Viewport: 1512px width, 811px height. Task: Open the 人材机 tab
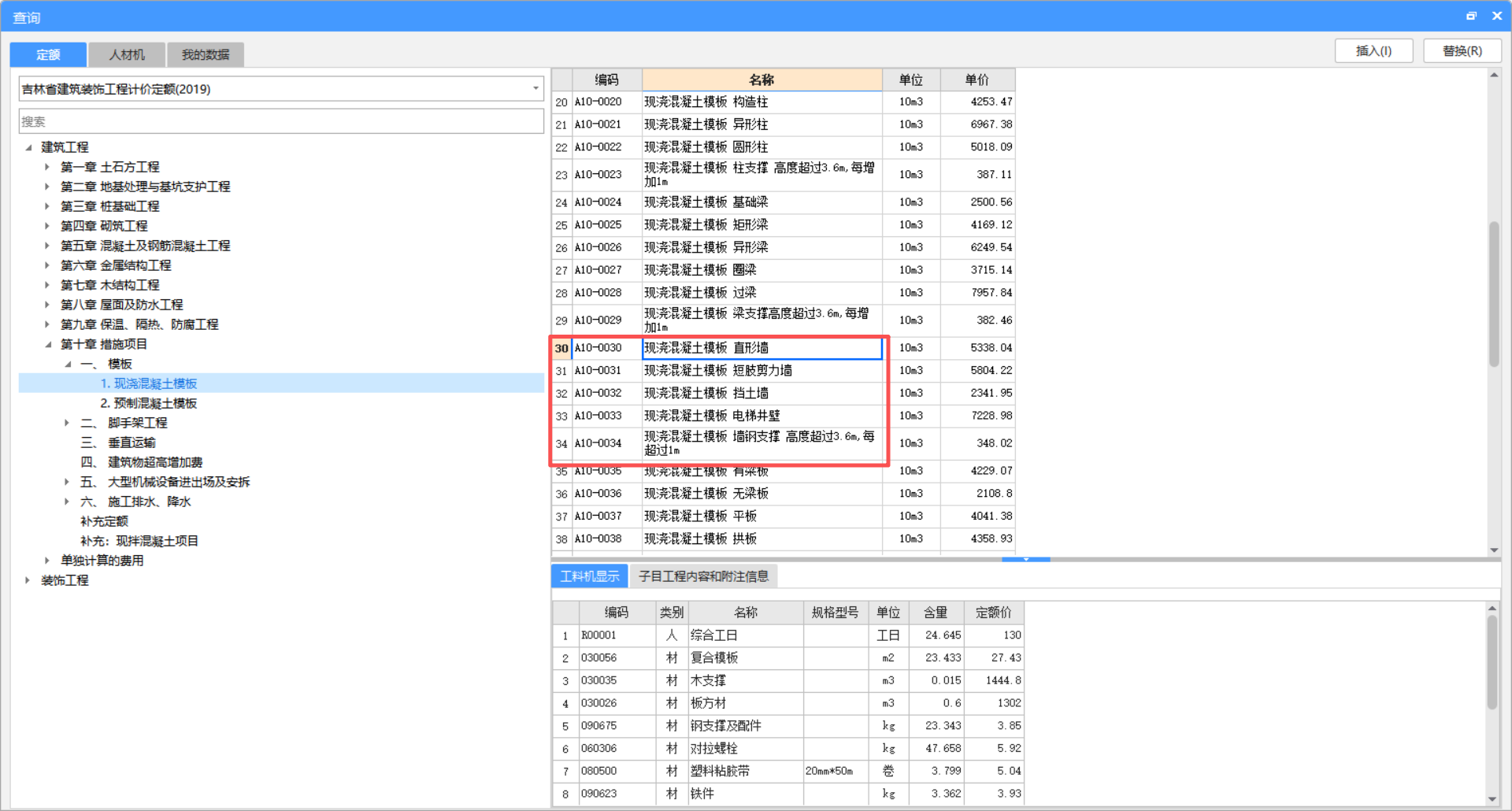pos(127,54)
